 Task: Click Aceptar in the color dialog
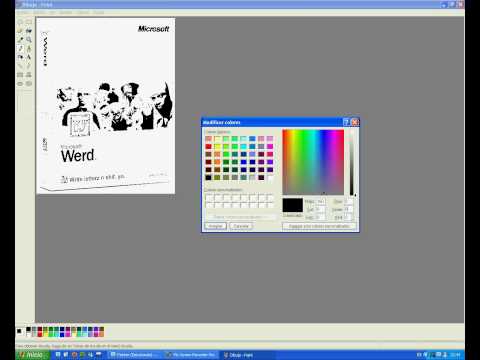click(x=215, y=226)
